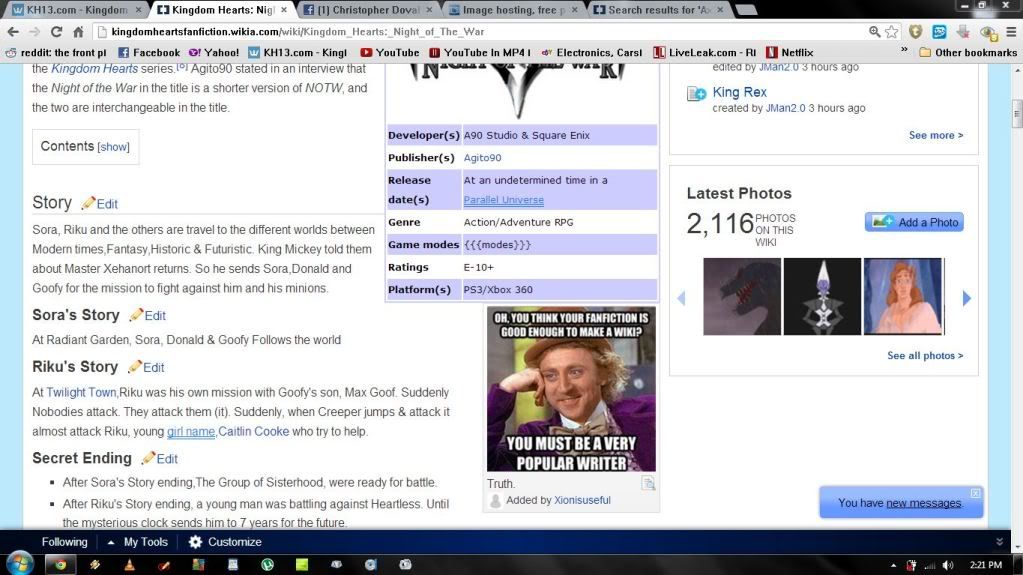Click the Customize gear icon

(196, 542)
